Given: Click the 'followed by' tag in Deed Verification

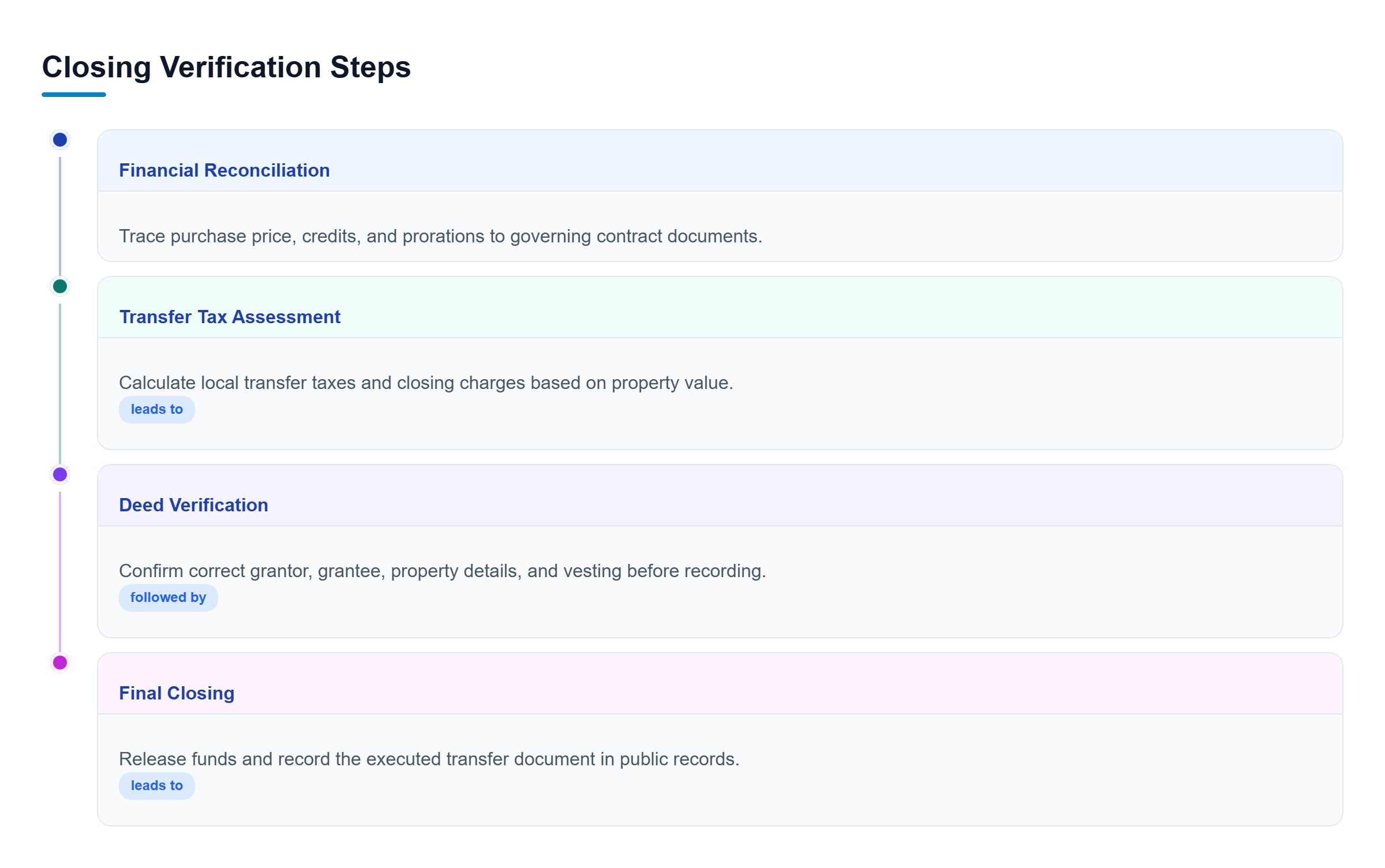Looking at the screenshot, I should [x=168, y=597].
